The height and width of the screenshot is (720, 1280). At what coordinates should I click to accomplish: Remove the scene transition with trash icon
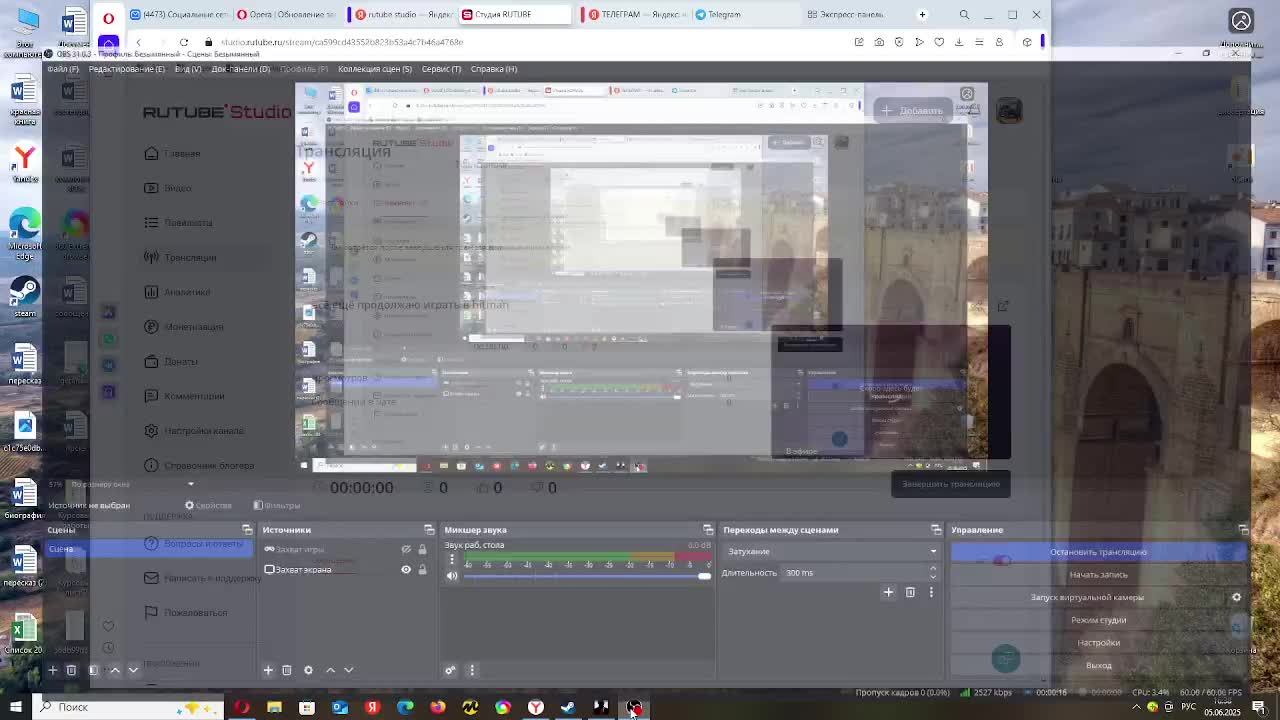click(910, 592)
